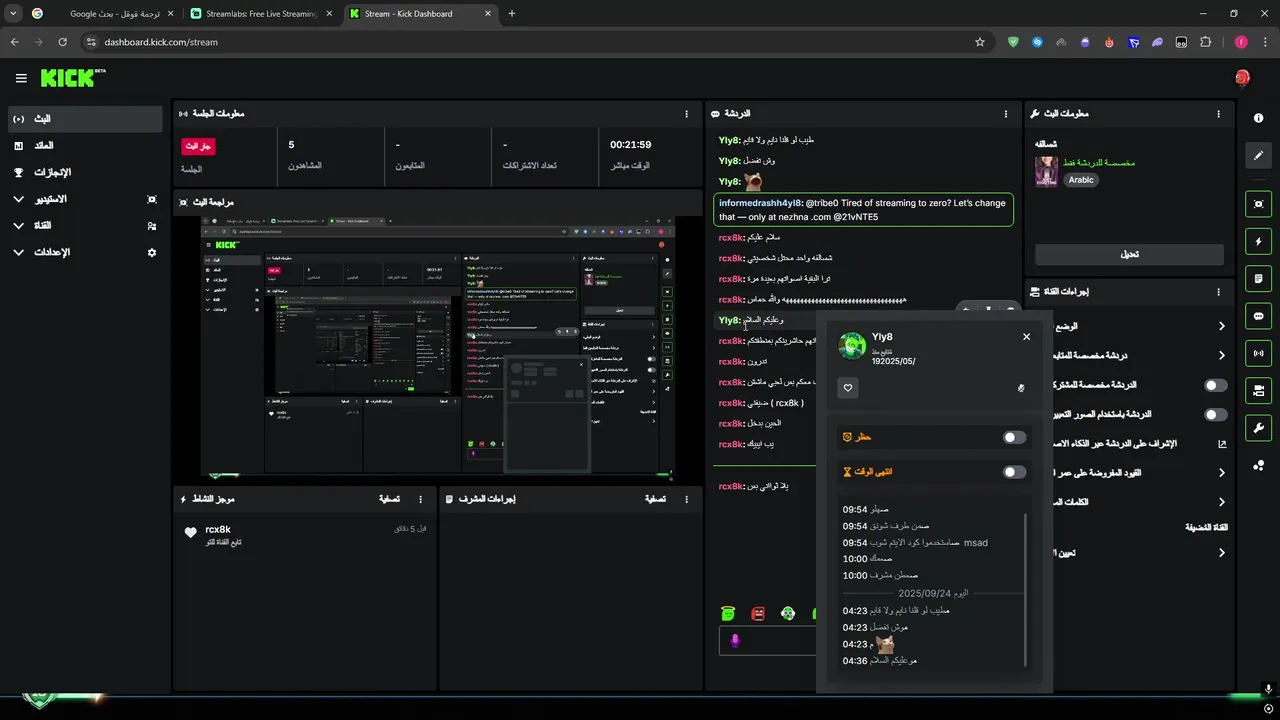
Task: Open the AI chat moderation external link
Action: coord(1222,443)
